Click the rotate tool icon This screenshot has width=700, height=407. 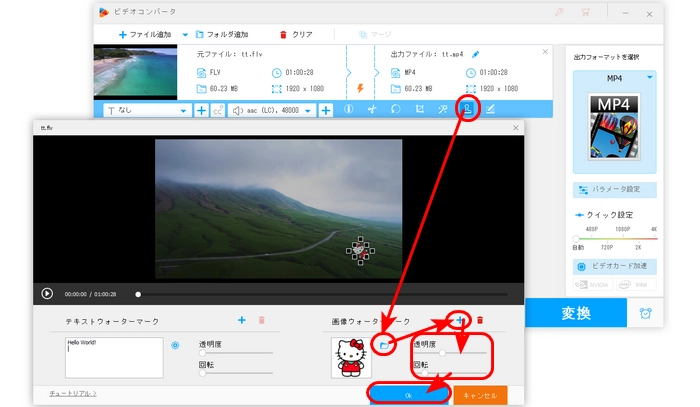point(395,109)
